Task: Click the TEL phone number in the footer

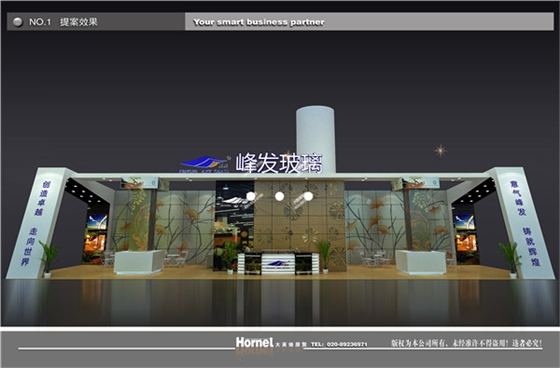Action: tap(339, 344)
